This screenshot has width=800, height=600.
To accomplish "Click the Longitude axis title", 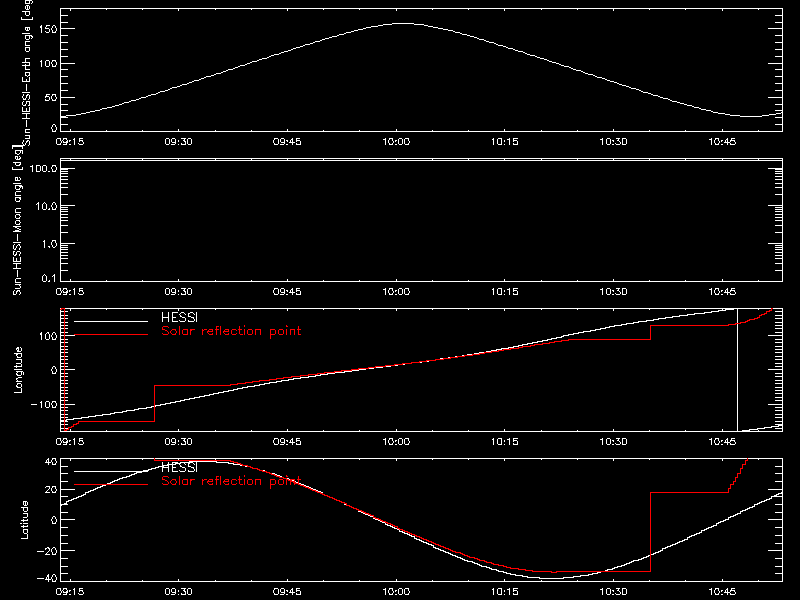I will (x=18, y=370).
